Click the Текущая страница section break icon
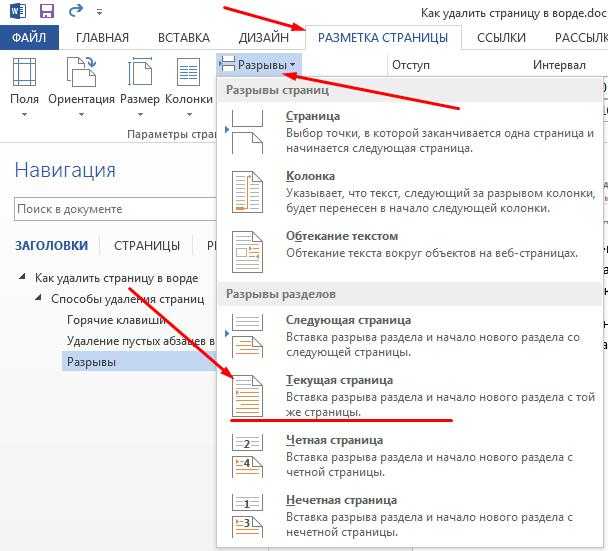The height and width of the screenshot is (551, 608). coord(247,396)
